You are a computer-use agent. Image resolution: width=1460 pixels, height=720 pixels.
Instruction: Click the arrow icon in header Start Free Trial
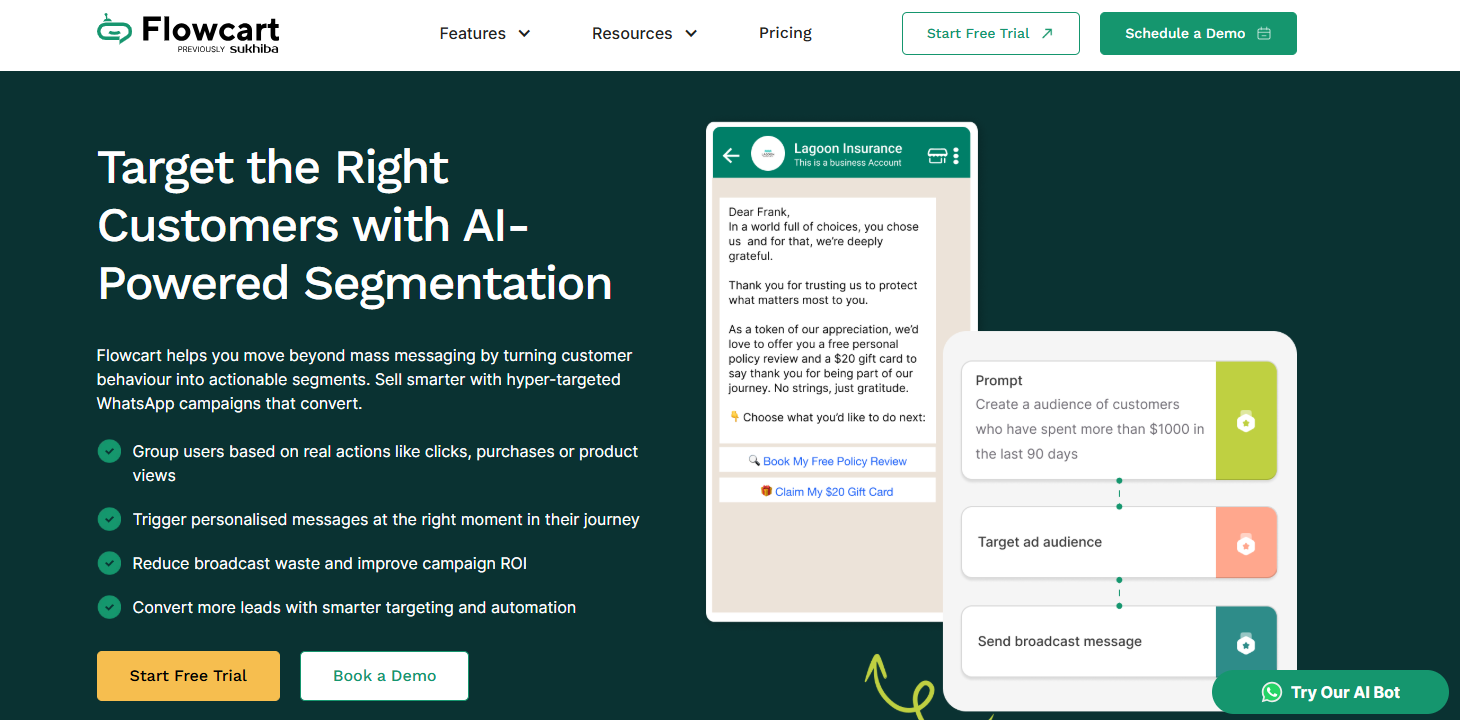(x=1047, y=33)
